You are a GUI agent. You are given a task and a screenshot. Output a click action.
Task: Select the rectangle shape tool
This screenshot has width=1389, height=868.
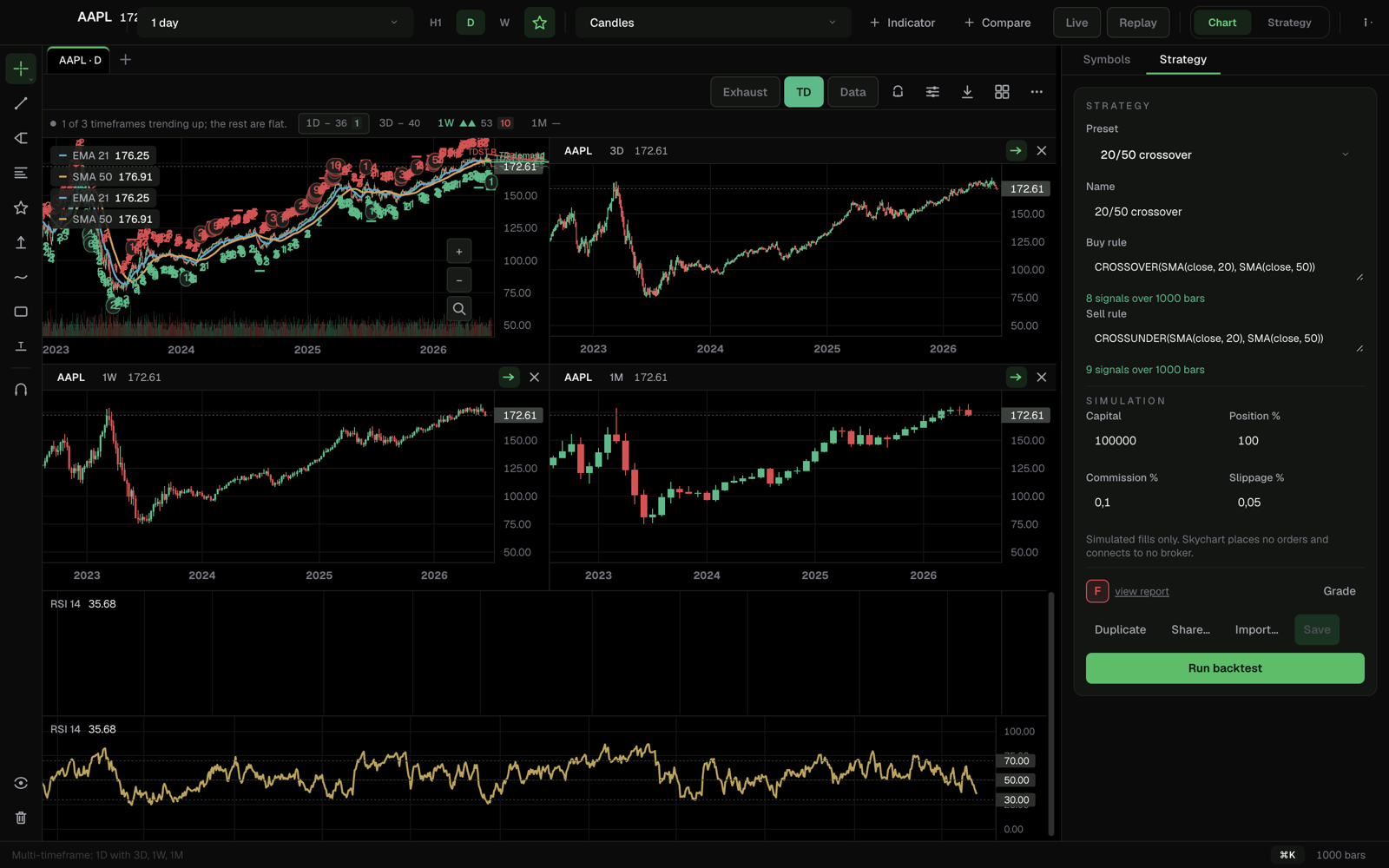click(21, 312)
